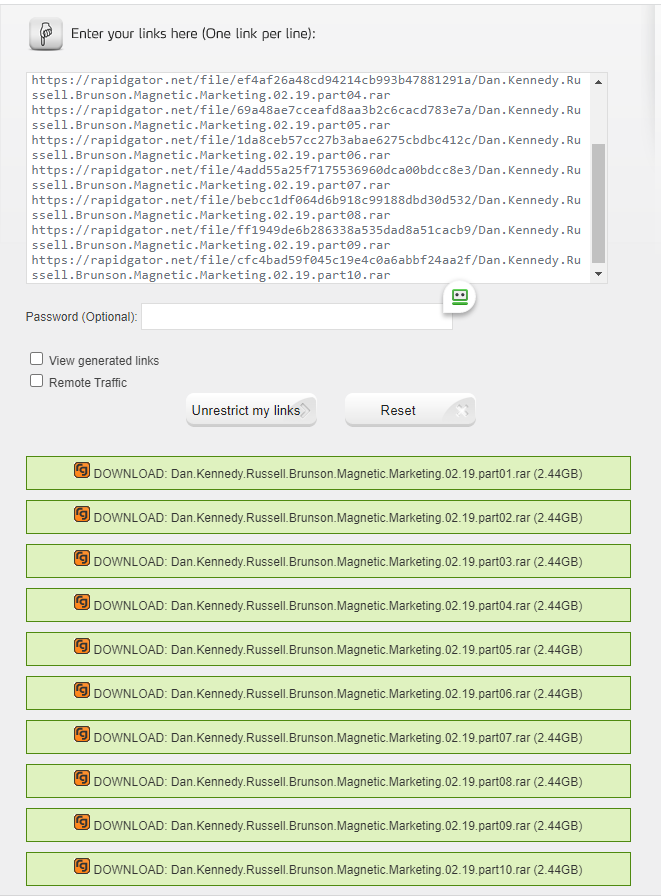Viewport: 661px width, 896px height.
Task: Click Rapidgator icon on part05.rar download row
Action: [x=82, y=646]
